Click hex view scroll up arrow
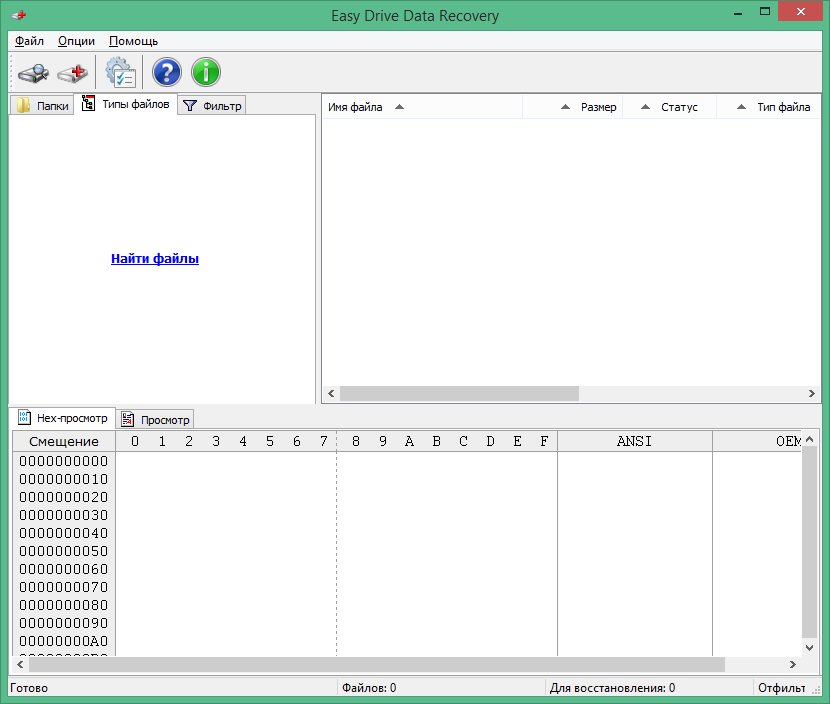The image size is (830, 704). click(809, 439)
